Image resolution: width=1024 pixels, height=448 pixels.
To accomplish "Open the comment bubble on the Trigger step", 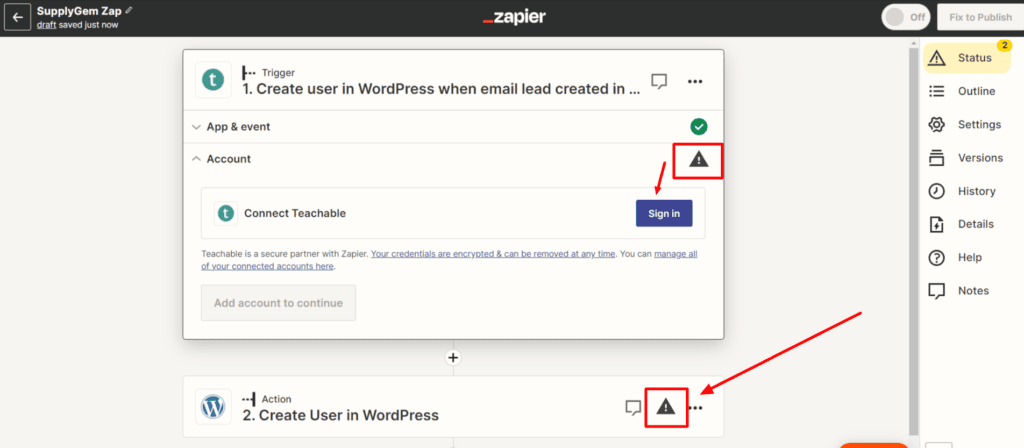I will coord(659,82).
